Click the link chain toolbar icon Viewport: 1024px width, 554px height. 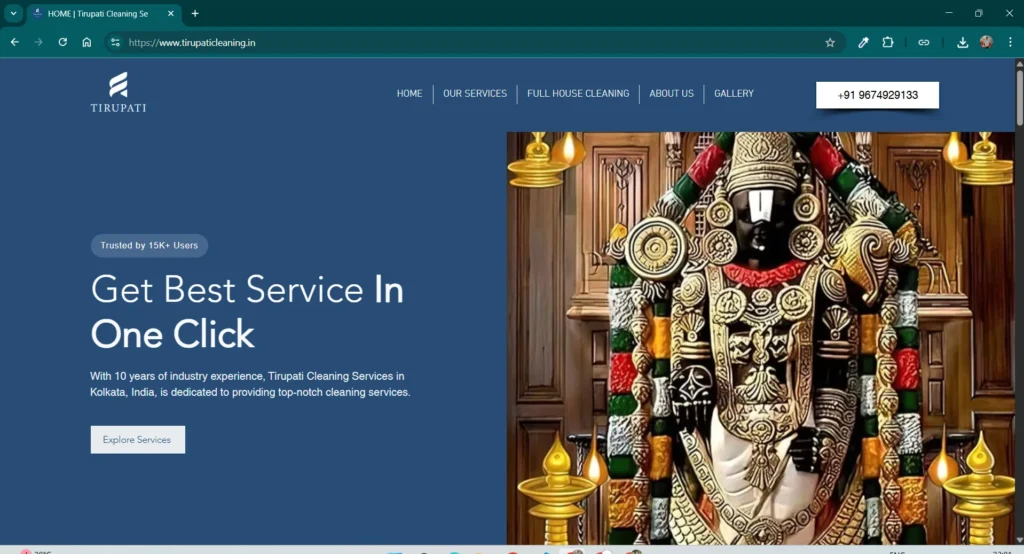[923, 42]
